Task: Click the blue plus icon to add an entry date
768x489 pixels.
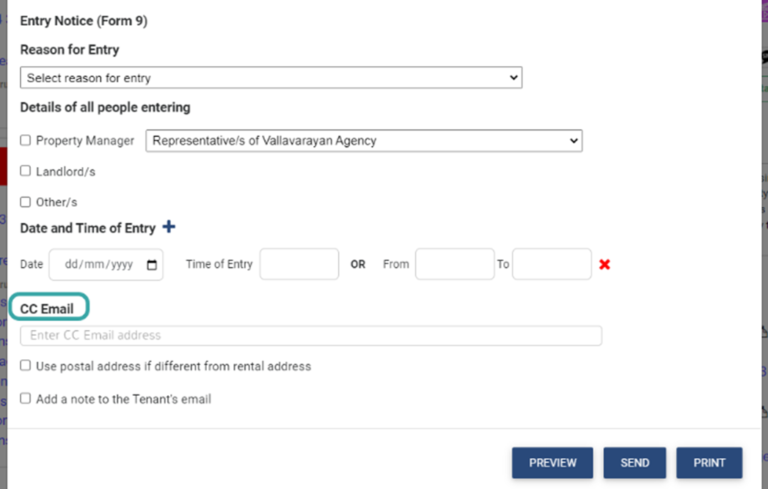Action: click(168, 227)
